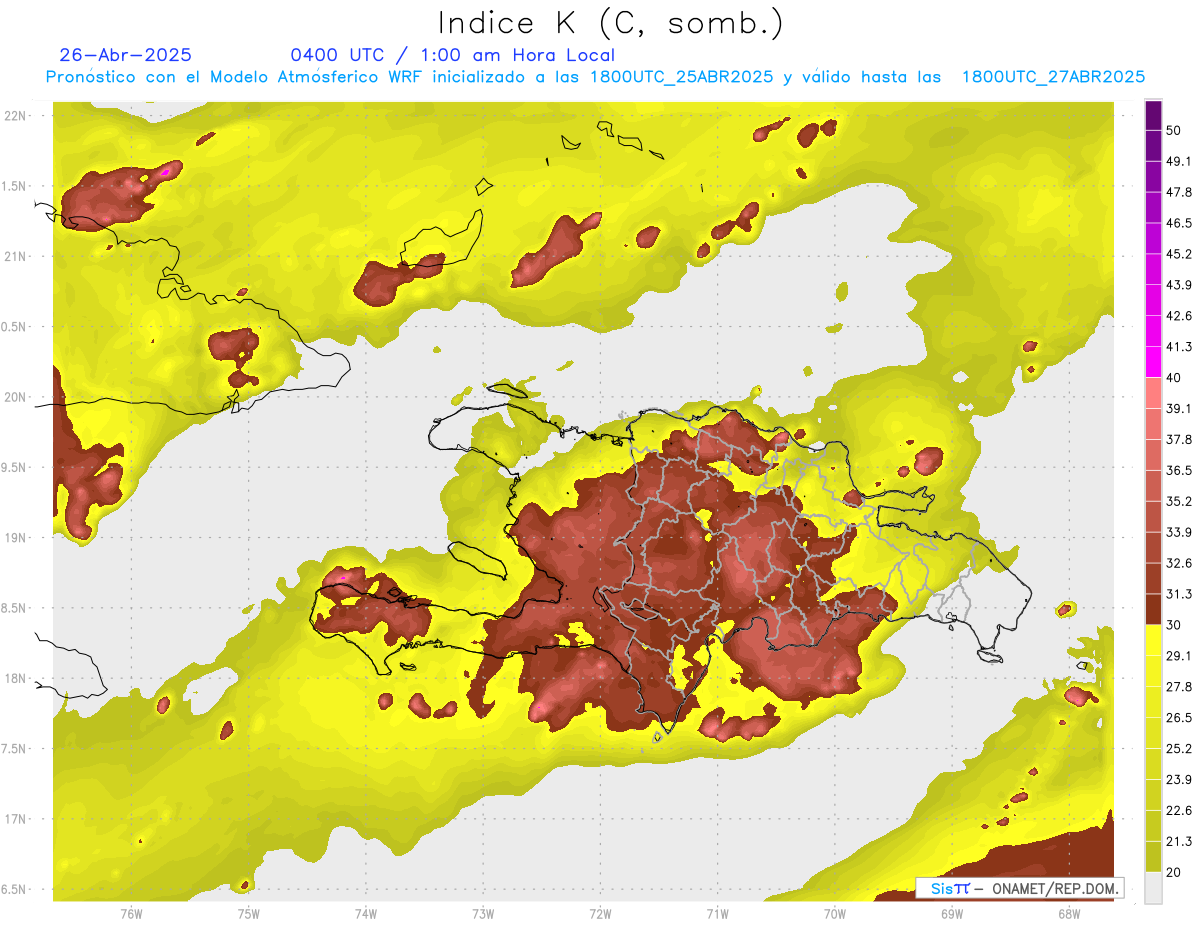Click the color scale value '37.8'
The height and width of the screenshot is (927, 1200).
pyautogui.click(x=1179, y=439)
